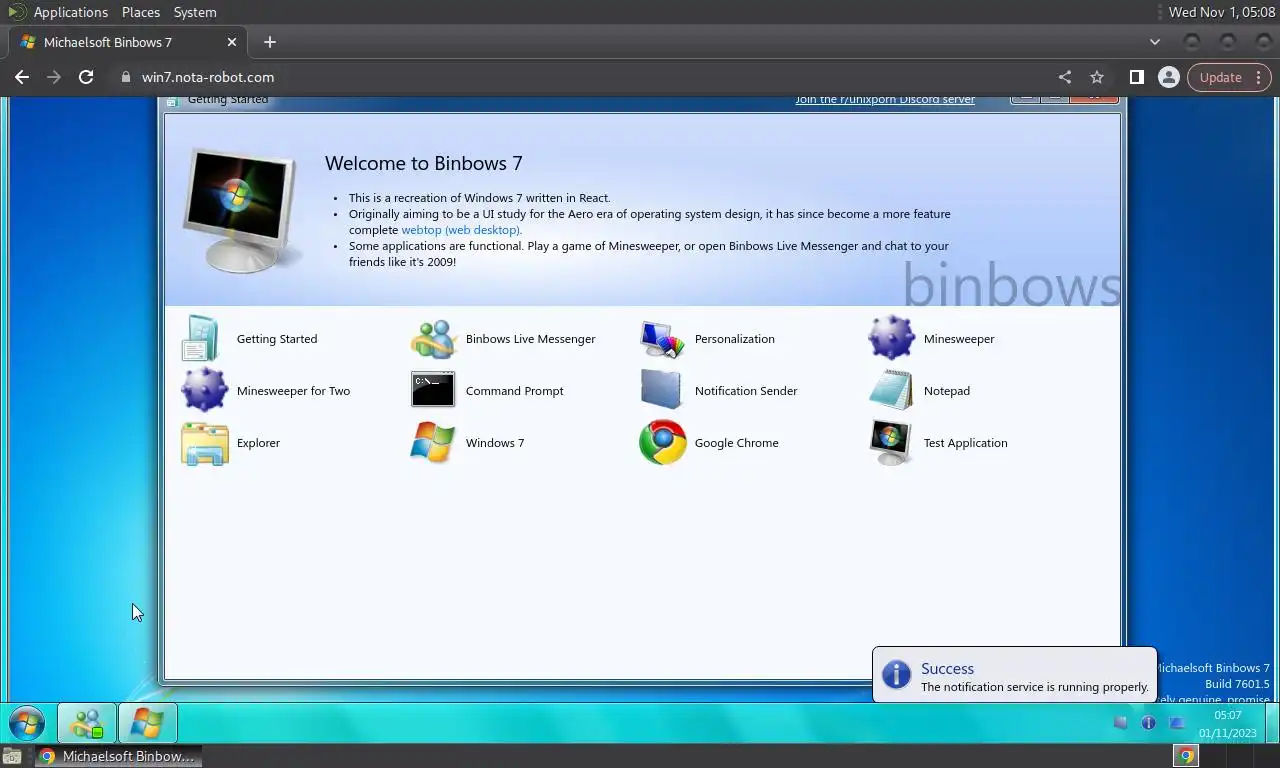Go back in the browser
The height and width of the screenshot is (768, 1280).
click(22, 77)
